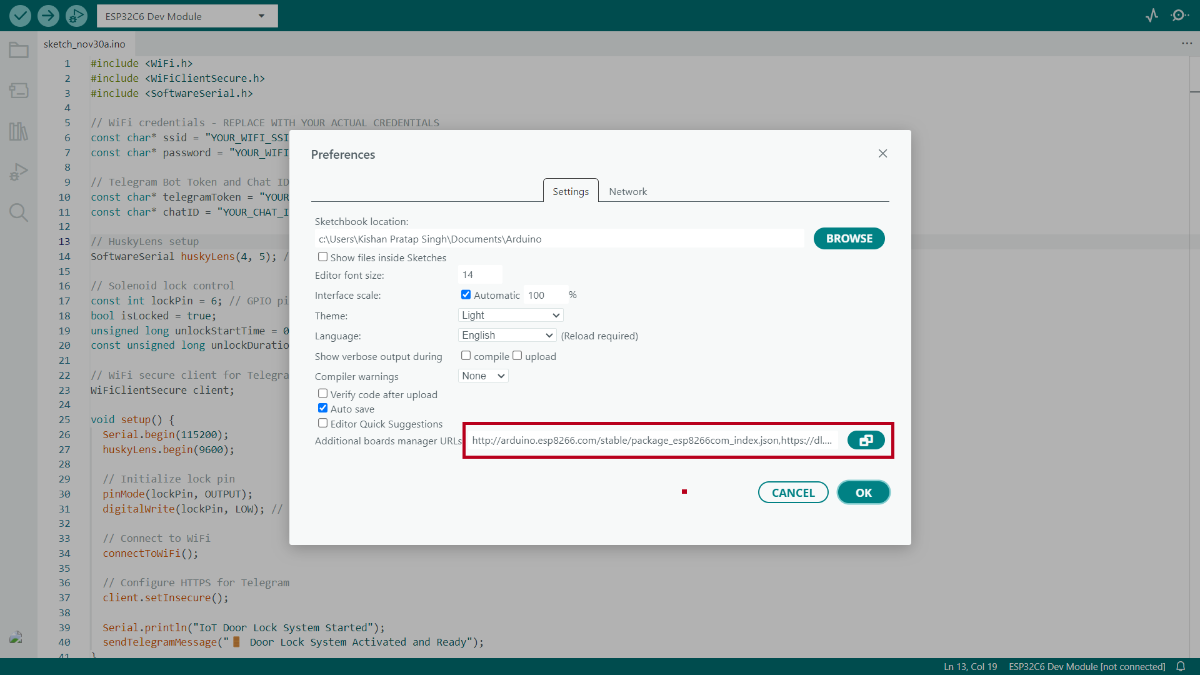Disable the Auto save checkbox
The height and width of the screenshot is (675, 1200).
coord(323,409)
